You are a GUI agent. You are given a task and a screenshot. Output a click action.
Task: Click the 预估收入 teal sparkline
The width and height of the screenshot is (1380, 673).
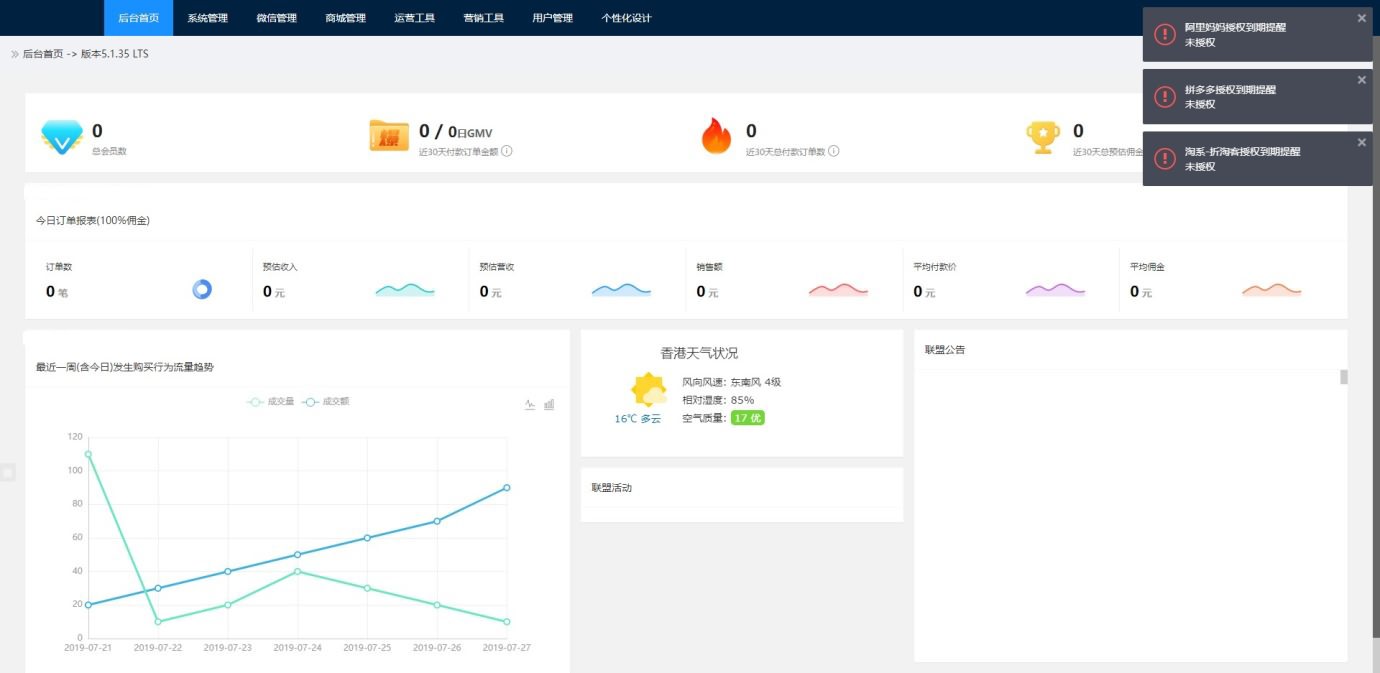click(405, 289)
